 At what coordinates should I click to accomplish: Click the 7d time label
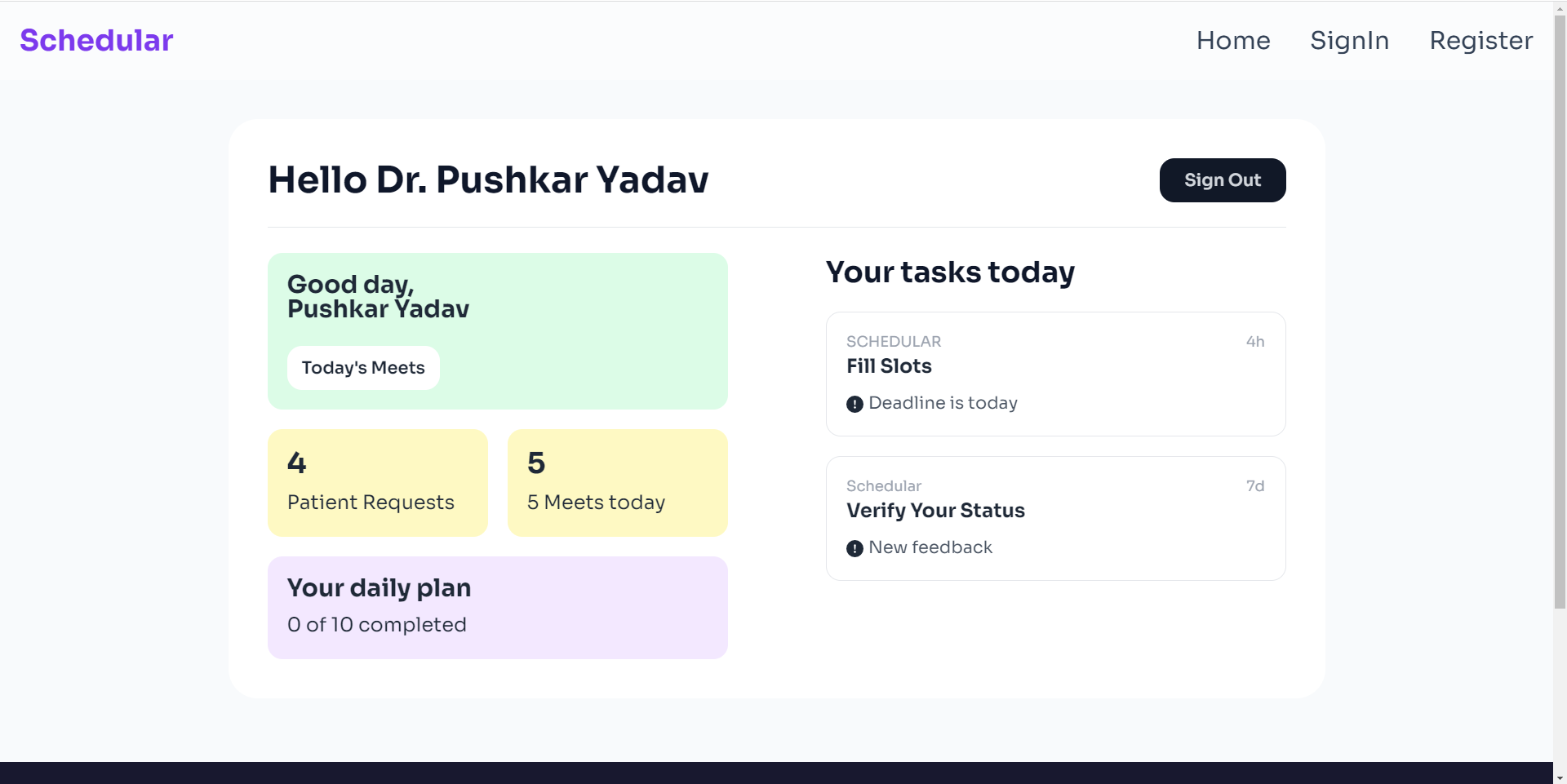point(1254,486)
